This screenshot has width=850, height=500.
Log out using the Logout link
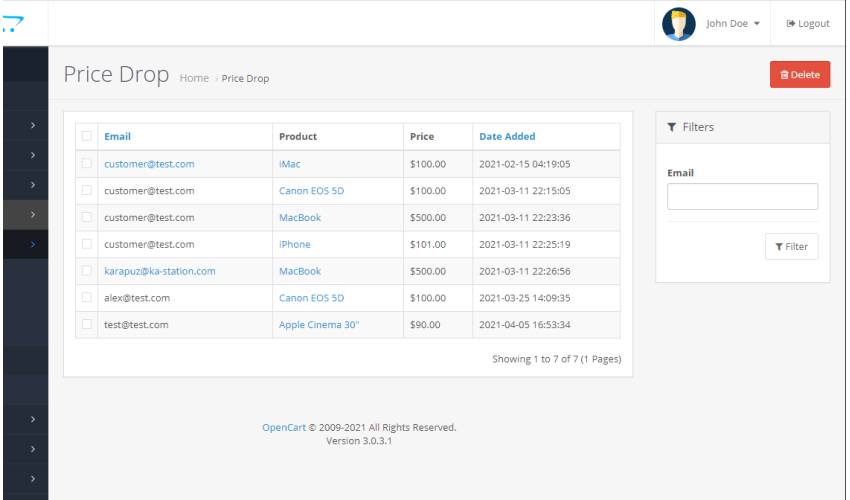(808, 23)
